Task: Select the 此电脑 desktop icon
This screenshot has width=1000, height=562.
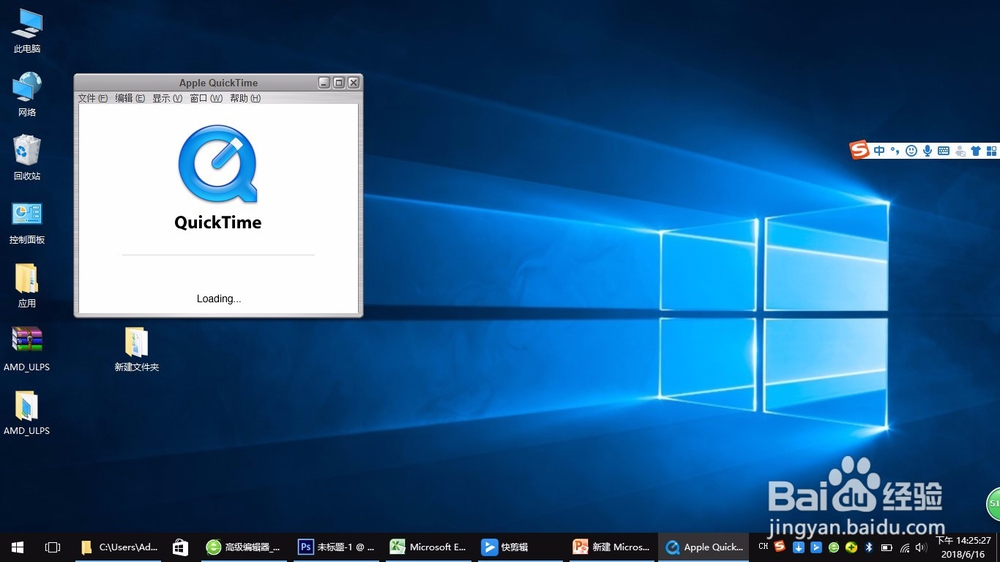Action: pyautogui.click(x=27, y=31)
